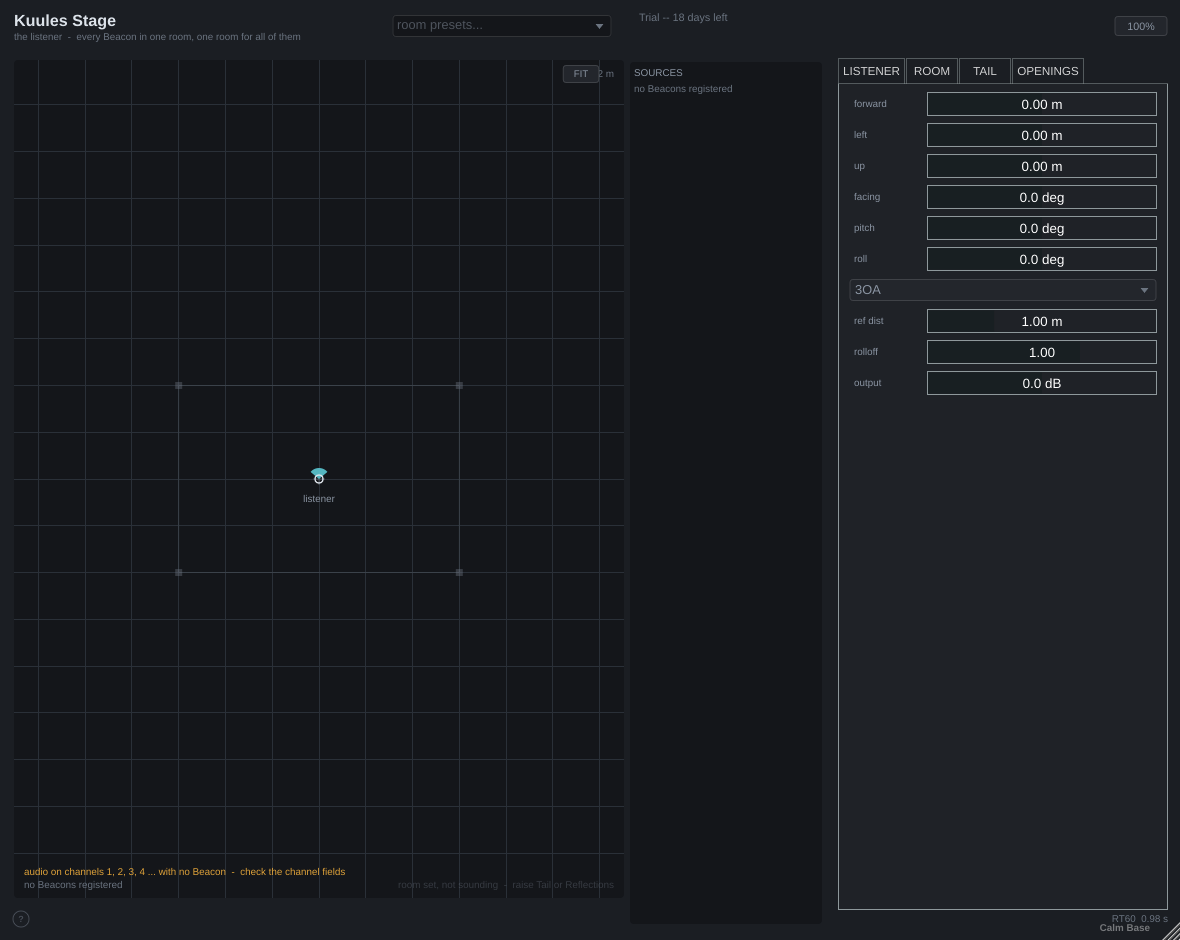The width and height of the screenshot is (1180, 940).
Task: Open the OPENINGS tab
Action: pos(1048,71)
